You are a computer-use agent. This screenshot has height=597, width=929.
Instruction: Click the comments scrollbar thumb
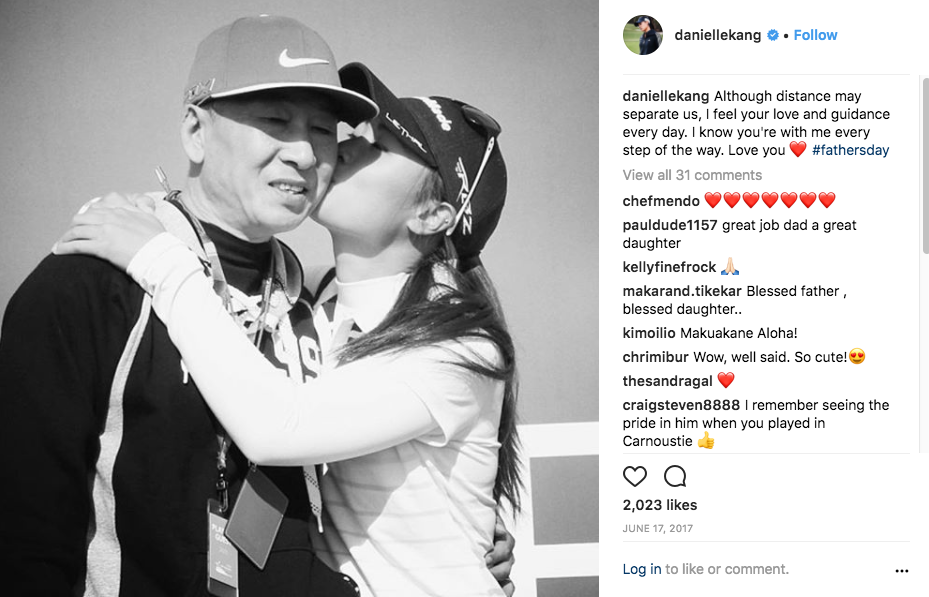(x=925, y=166)
